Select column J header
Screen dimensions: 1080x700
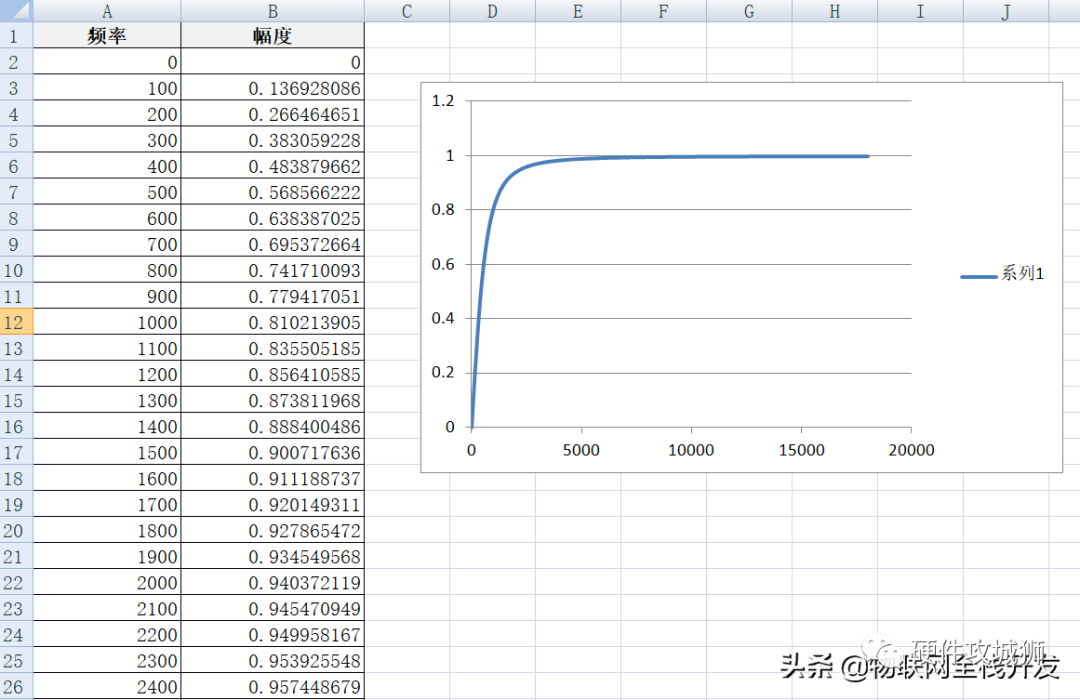pyautogui.click(x=1006, y=11)
